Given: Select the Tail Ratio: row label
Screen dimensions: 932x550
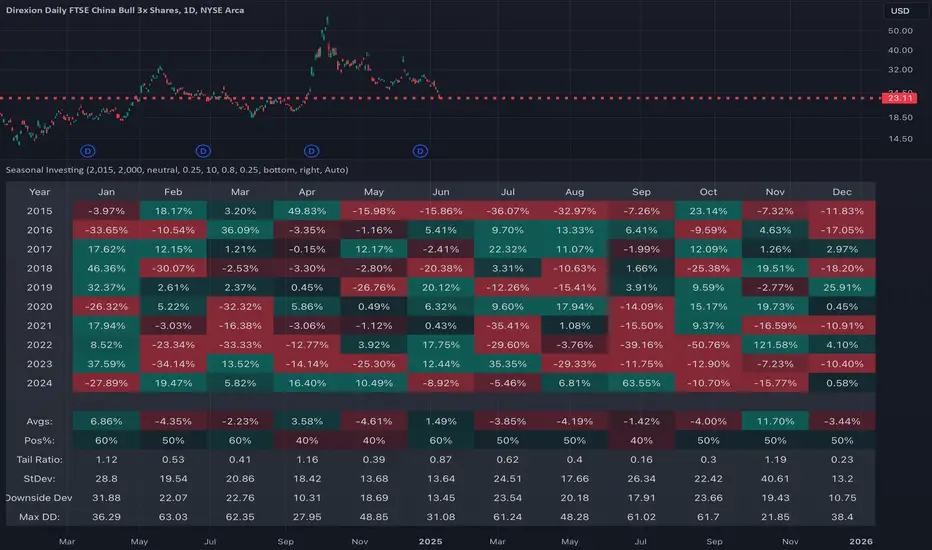Looking at the screenshot, I should [40, 460].
